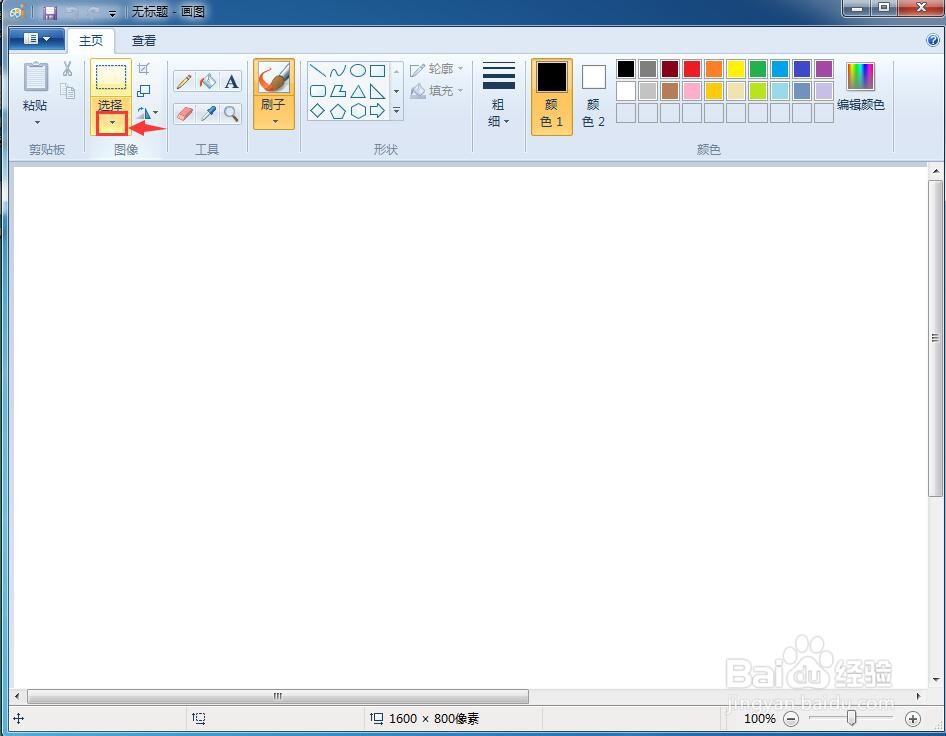The image size is (946, 736).
Task: Click the Help question mark icon
Action: coord(933,40)
